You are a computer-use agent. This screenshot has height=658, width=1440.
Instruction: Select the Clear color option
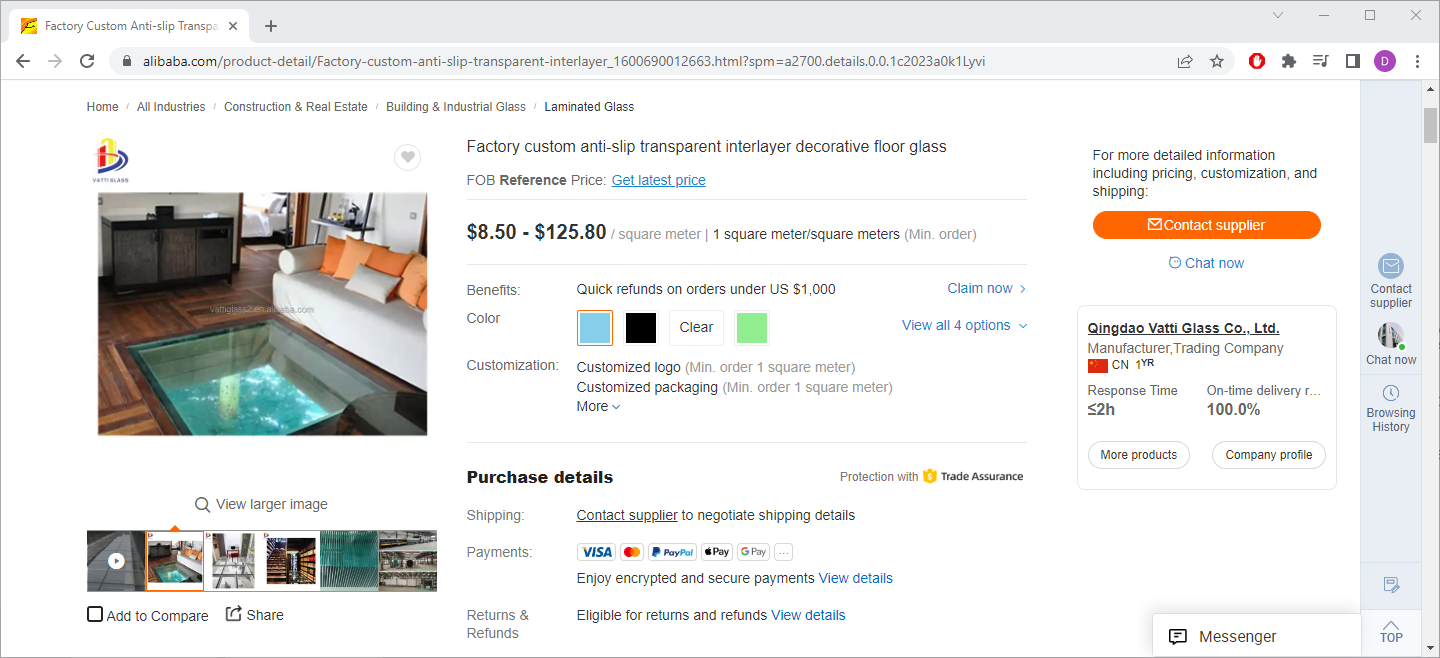pyautogui.click(x=696, y=327)
